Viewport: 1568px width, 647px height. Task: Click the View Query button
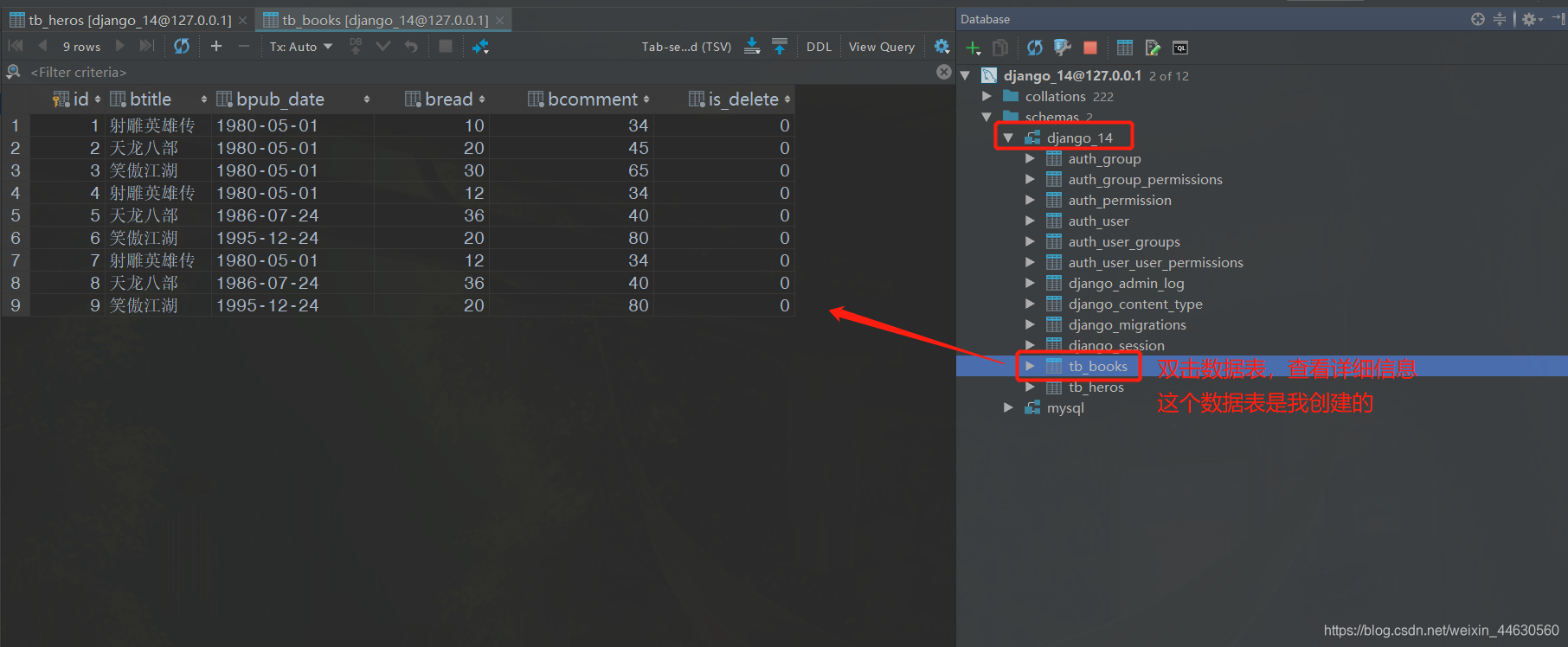[882, 47]
